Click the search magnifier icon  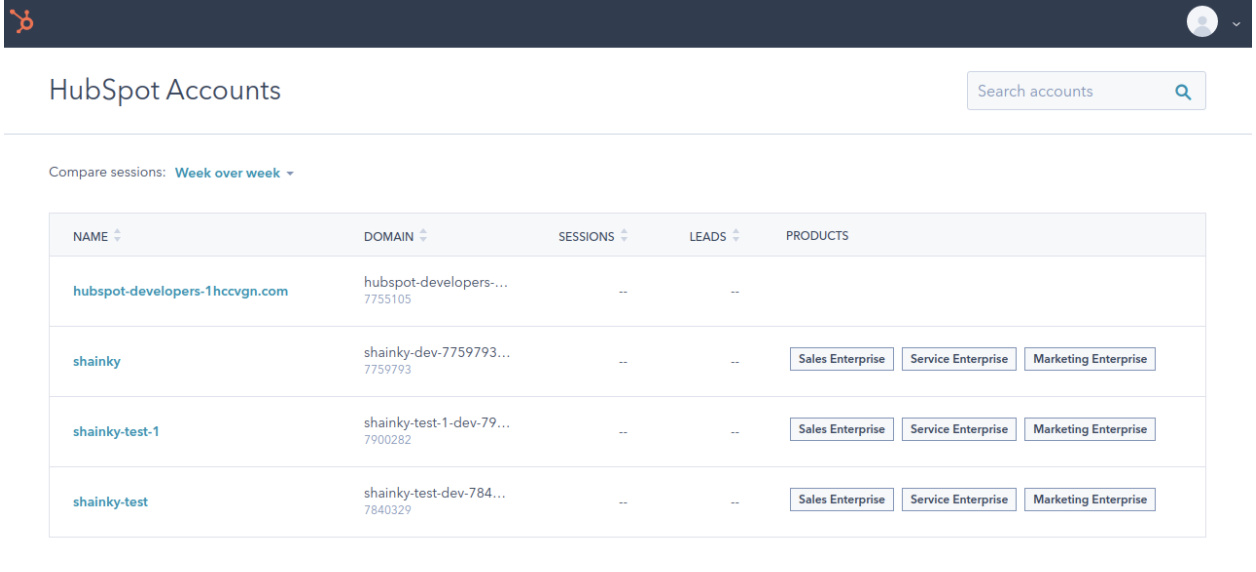tap(1183, 91)
